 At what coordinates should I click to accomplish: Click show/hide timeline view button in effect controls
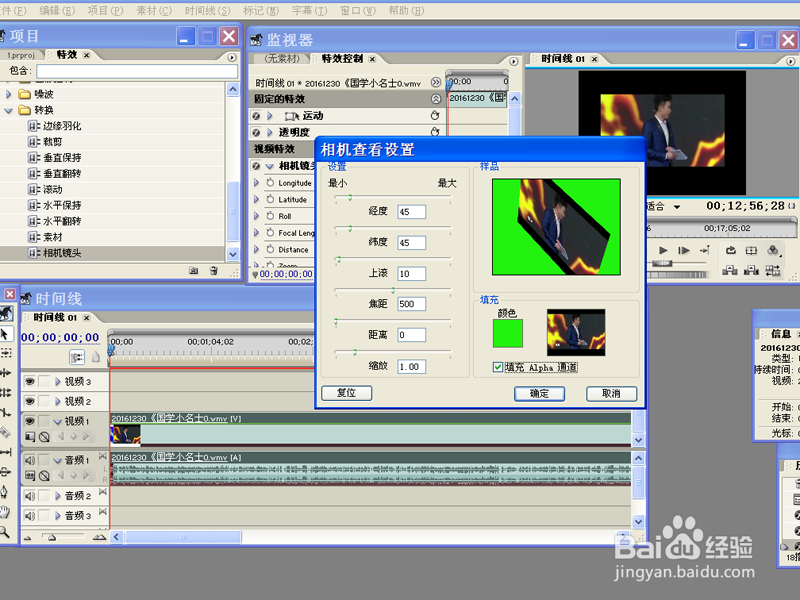pos(435,82)
